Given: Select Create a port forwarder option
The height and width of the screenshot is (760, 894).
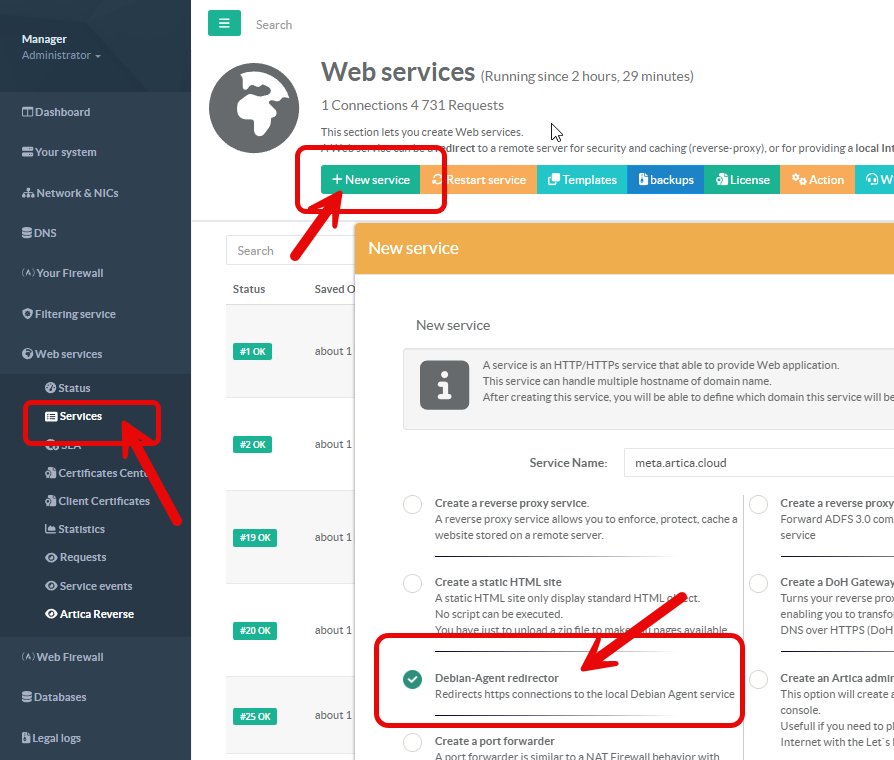Looking at the screenshot, I should (412, 742).
